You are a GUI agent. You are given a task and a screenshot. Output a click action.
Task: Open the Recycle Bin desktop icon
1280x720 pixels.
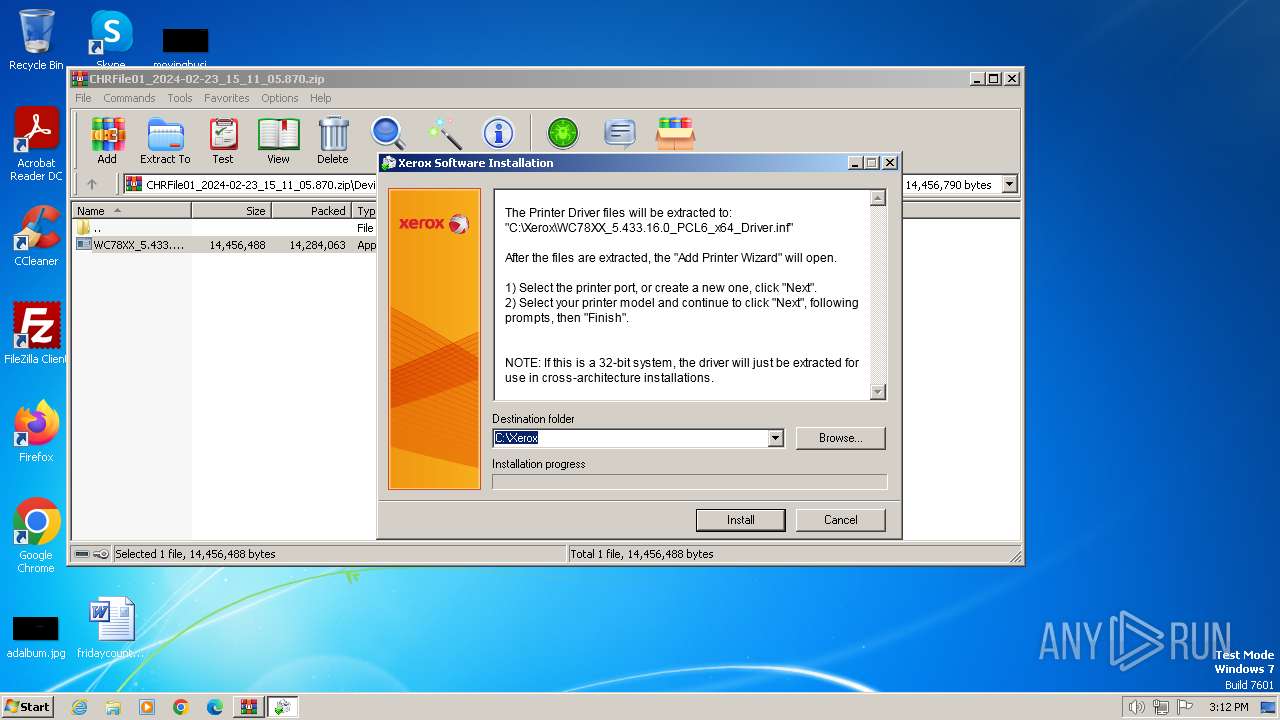click(36, 40)
